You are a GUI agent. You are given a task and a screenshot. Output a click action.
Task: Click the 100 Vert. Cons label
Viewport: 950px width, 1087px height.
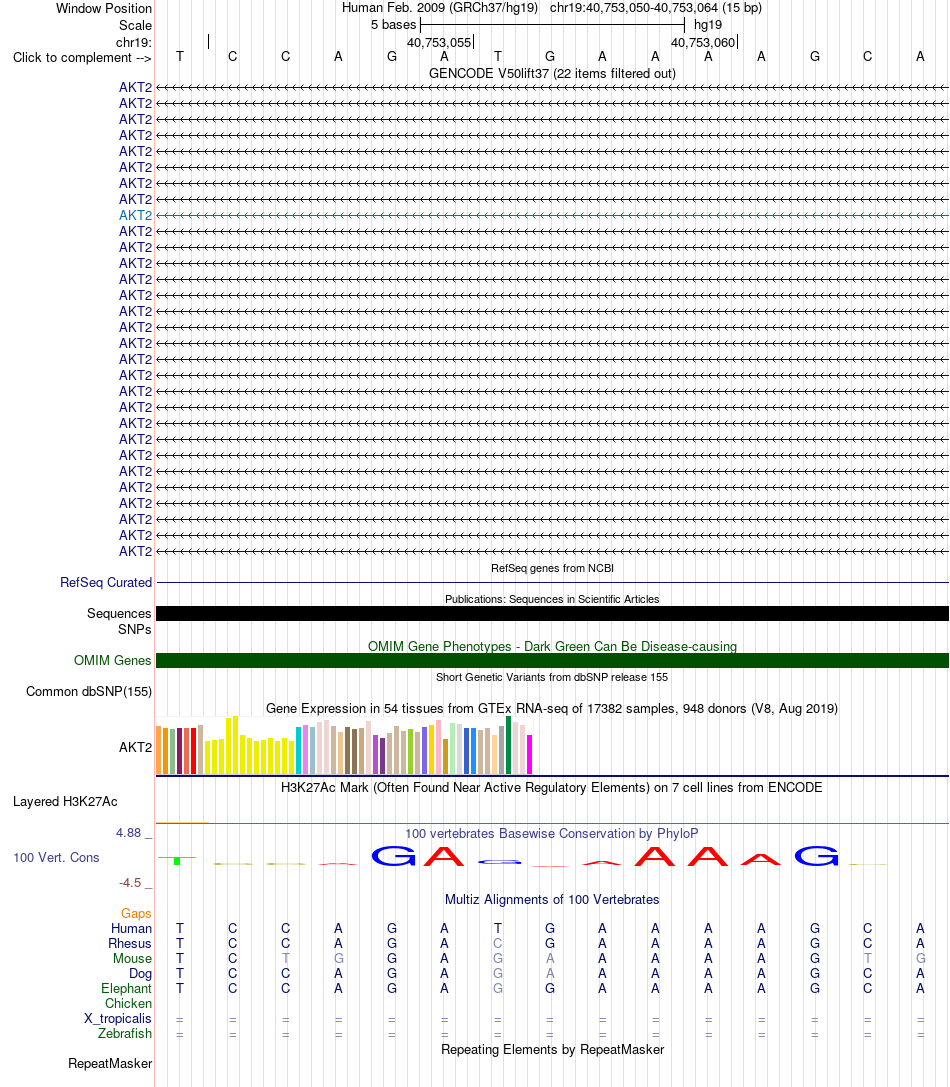[56, 858]
